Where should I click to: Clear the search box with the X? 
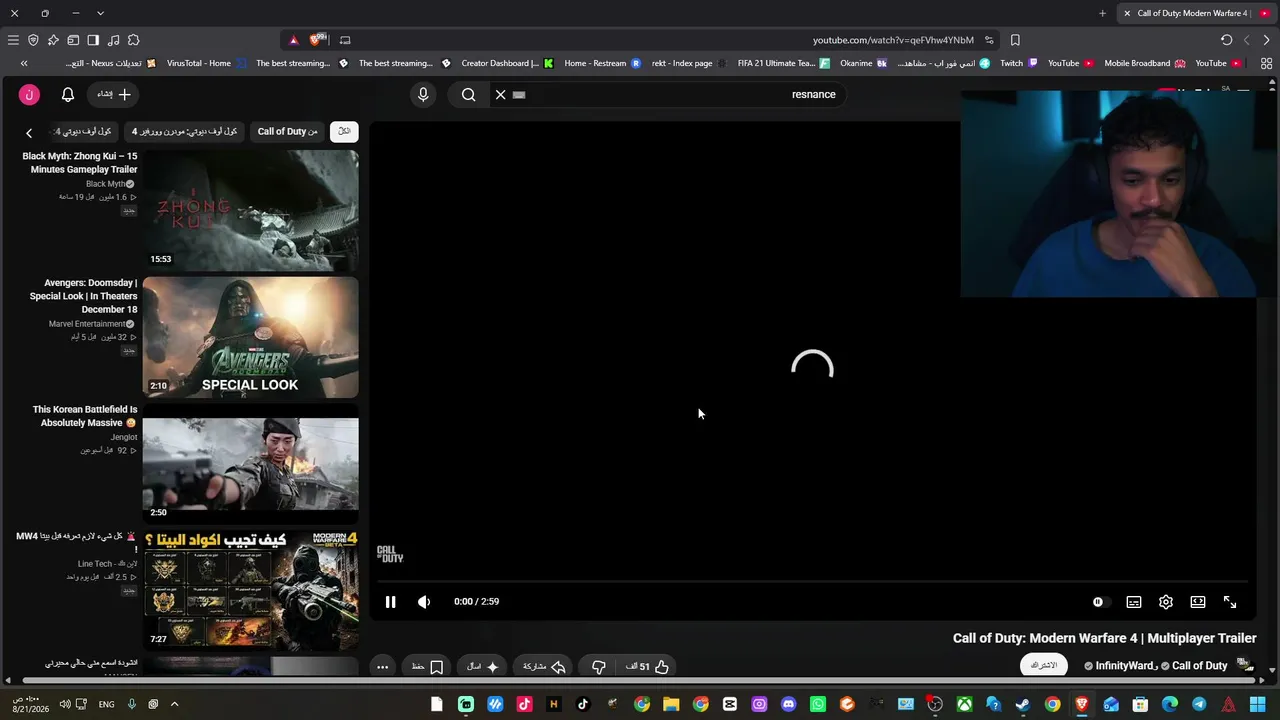[x=501, y=94]
